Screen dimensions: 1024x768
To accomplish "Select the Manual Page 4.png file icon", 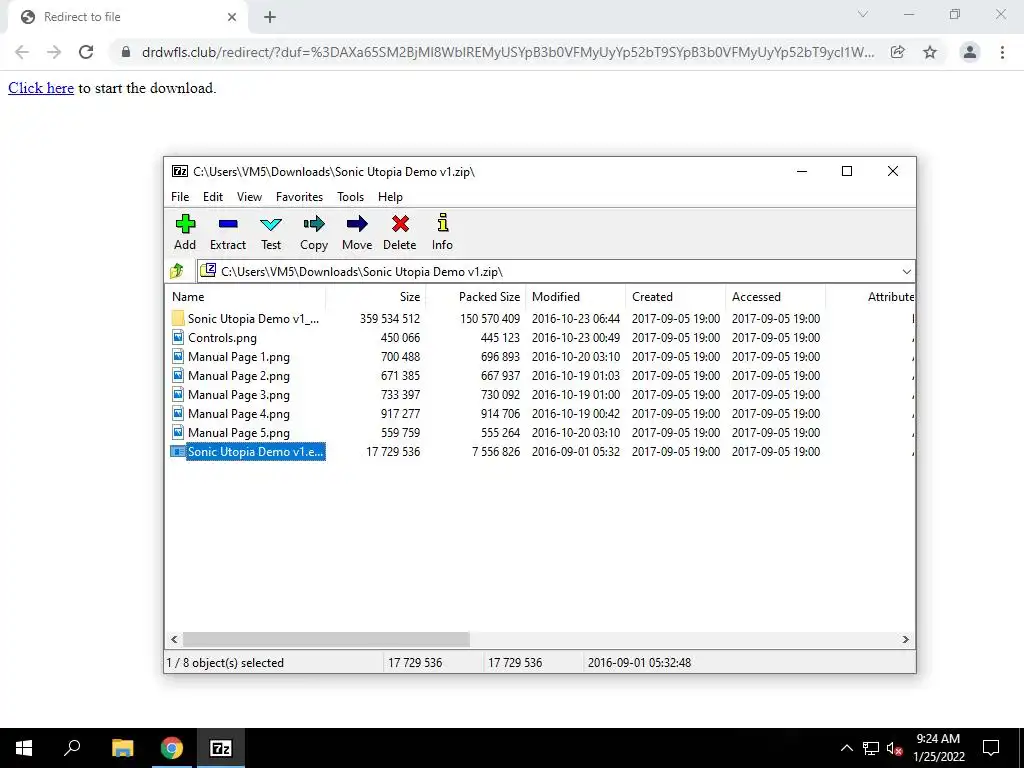I will click(x=178, y=413).
